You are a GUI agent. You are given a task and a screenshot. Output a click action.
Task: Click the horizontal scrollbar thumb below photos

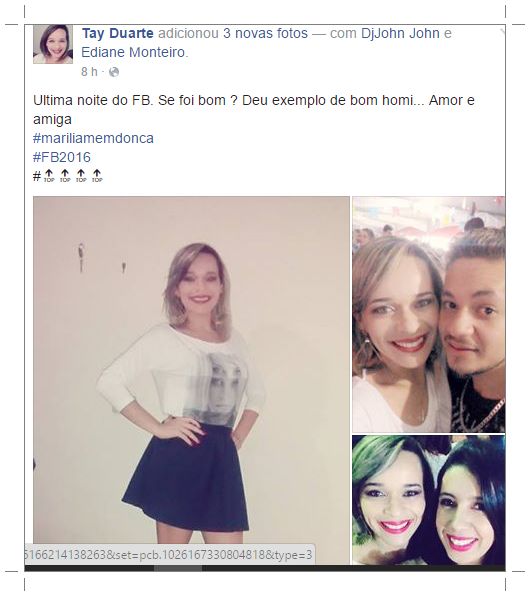(178, 568)
